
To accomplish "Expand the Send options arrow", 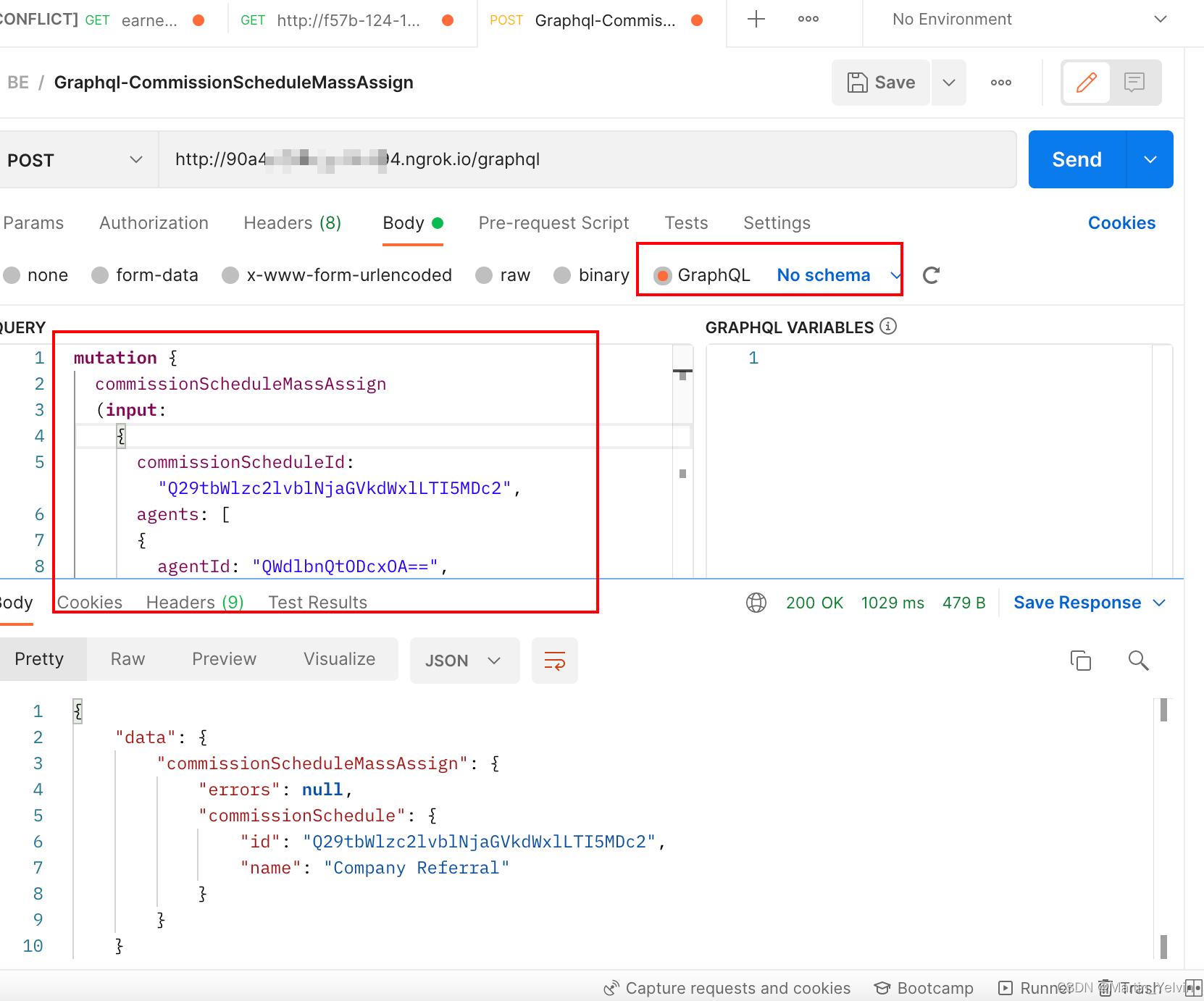I will [x=1150, y=159].
